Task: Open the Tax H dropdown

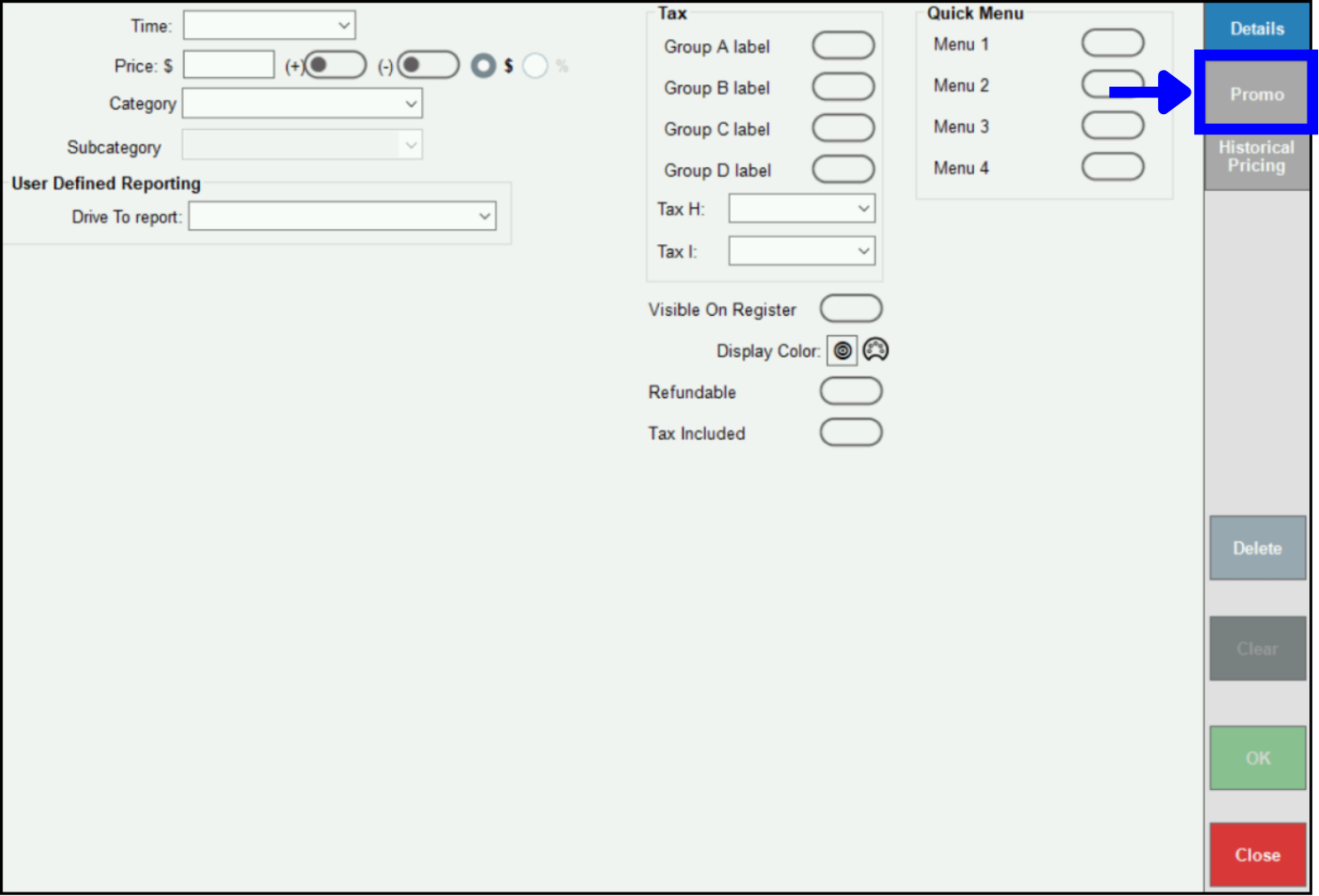Action: pos(801,209)
